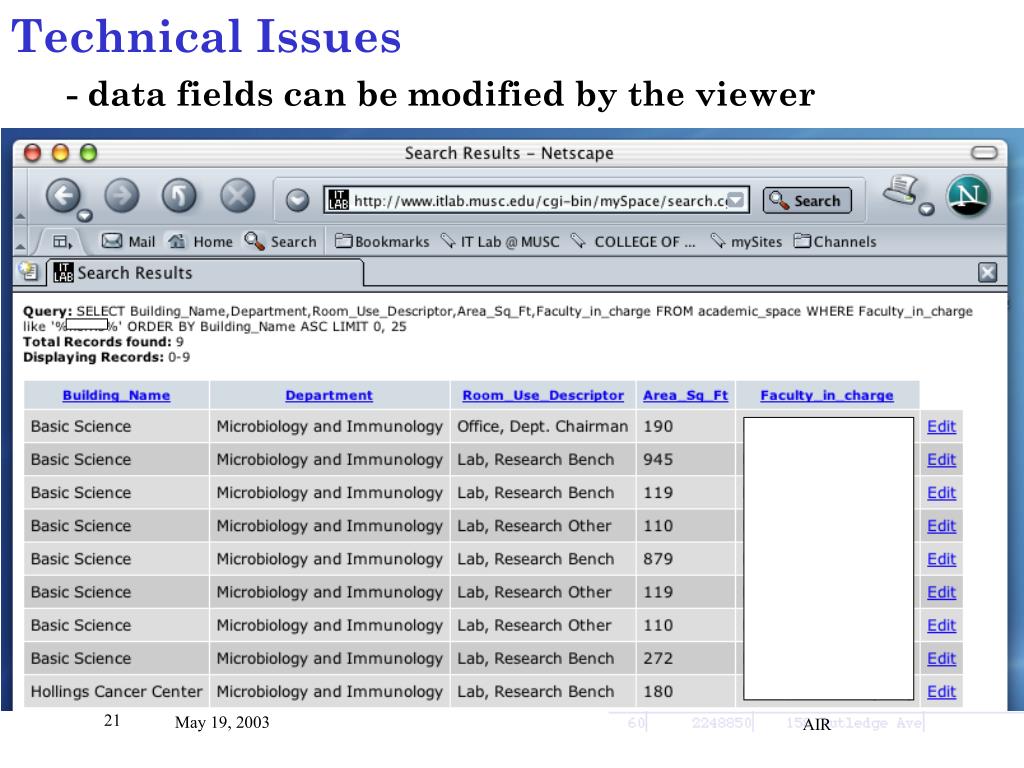
Task: Click the yellow minimize window button
Action: click(x=60, y=153)
